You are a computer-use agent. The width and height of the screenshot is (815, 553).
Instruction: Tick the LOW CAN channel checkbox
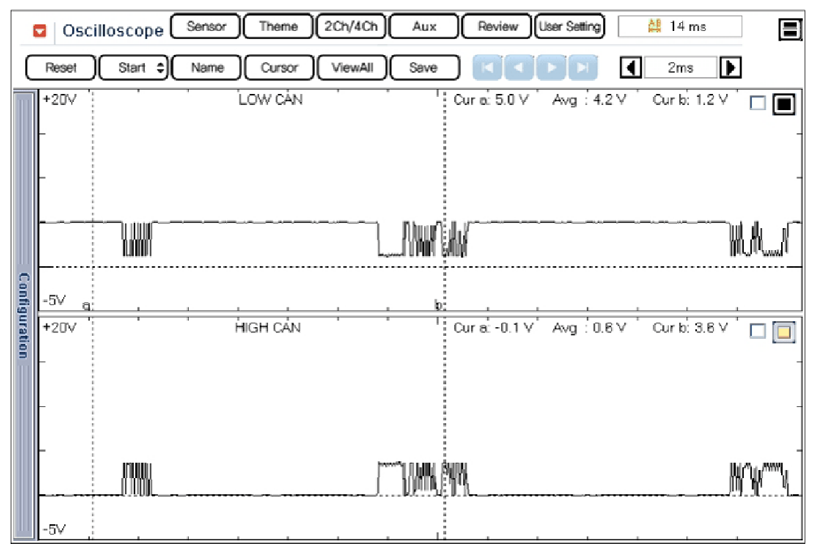[758, 105]
